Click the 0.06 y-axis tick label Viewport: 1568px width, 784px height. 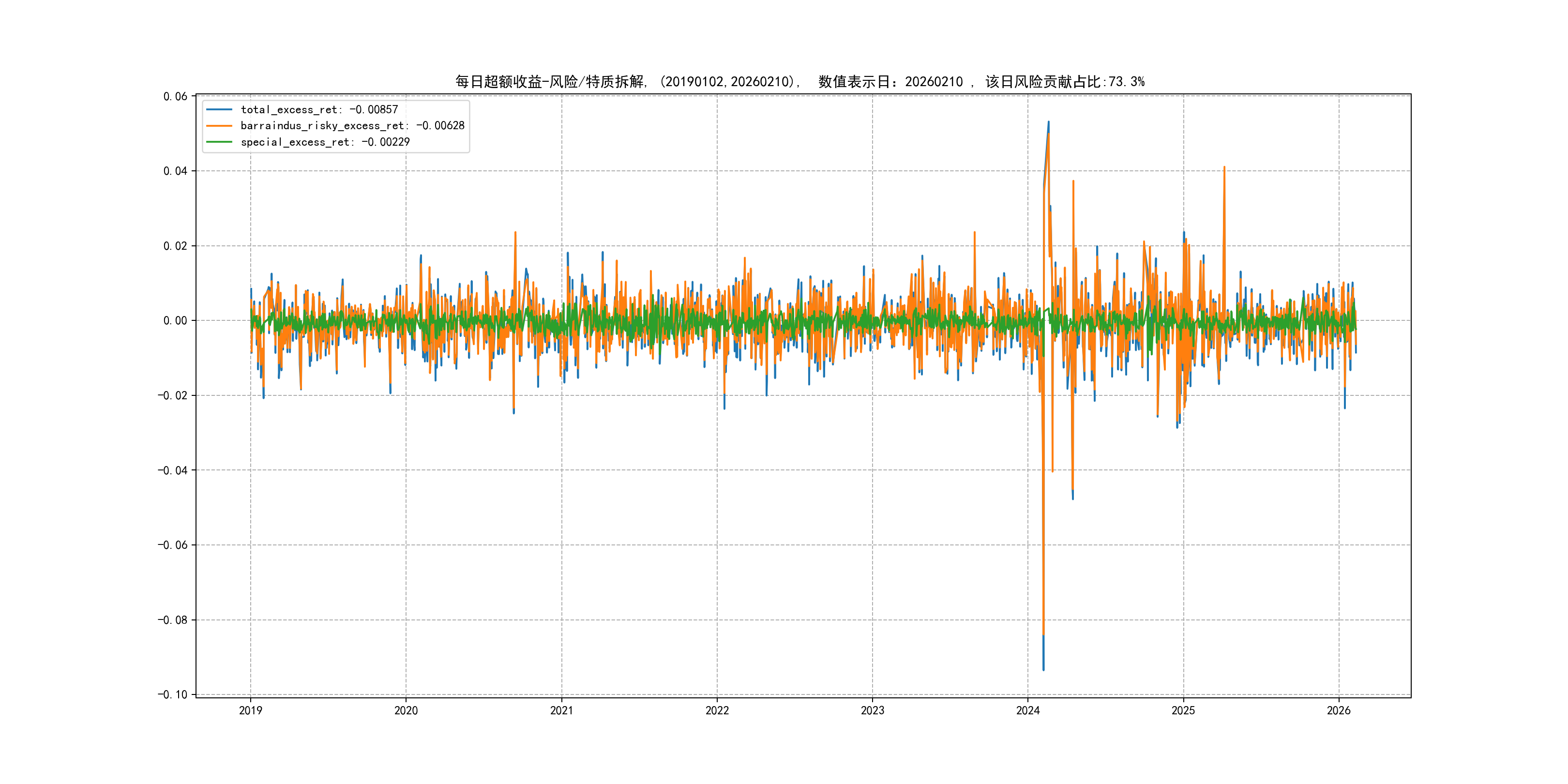tap(175, 96)
